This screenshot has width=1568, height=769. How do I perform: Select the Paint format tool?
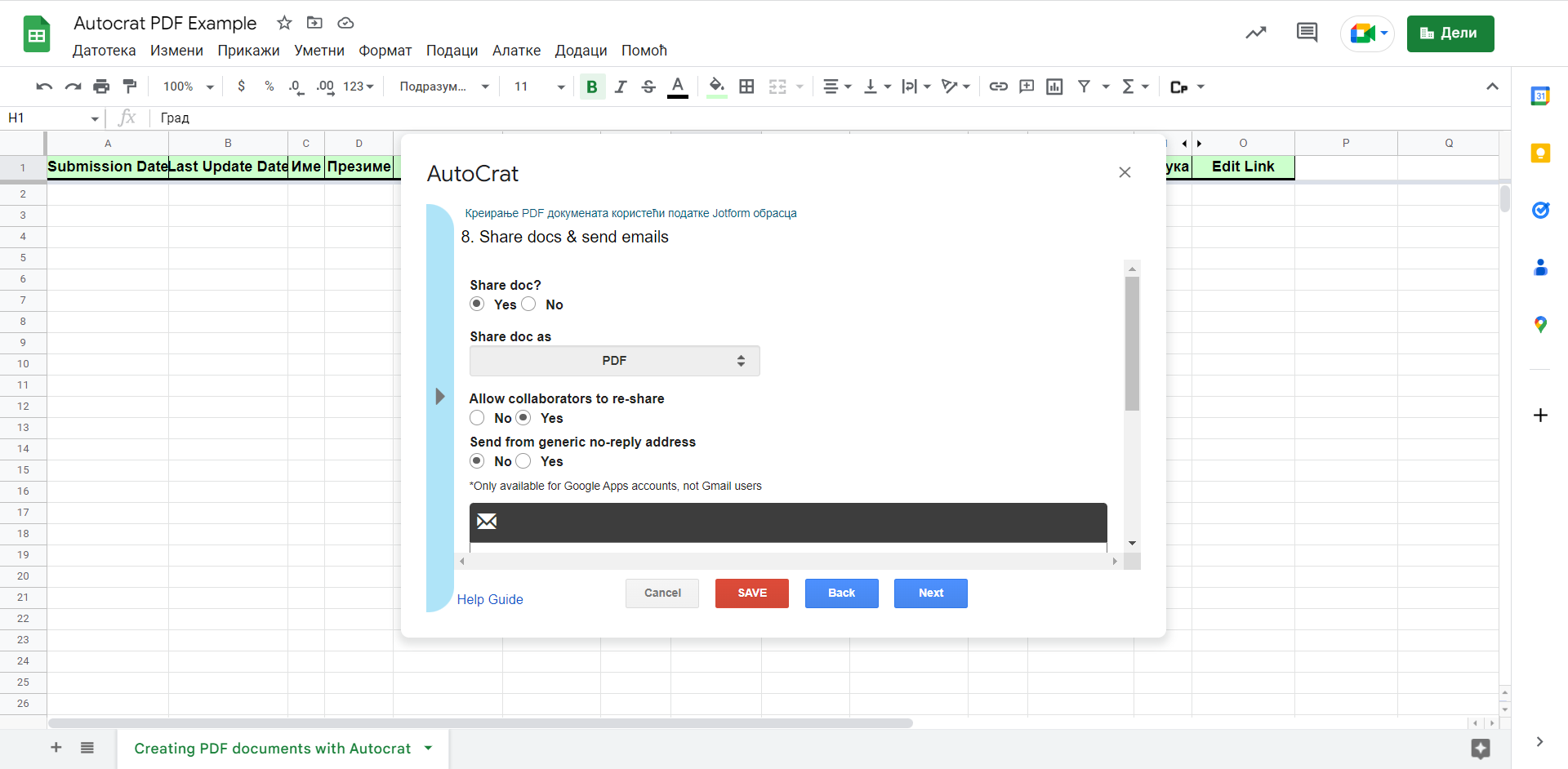pyautogui.click(x=130, y=87)
